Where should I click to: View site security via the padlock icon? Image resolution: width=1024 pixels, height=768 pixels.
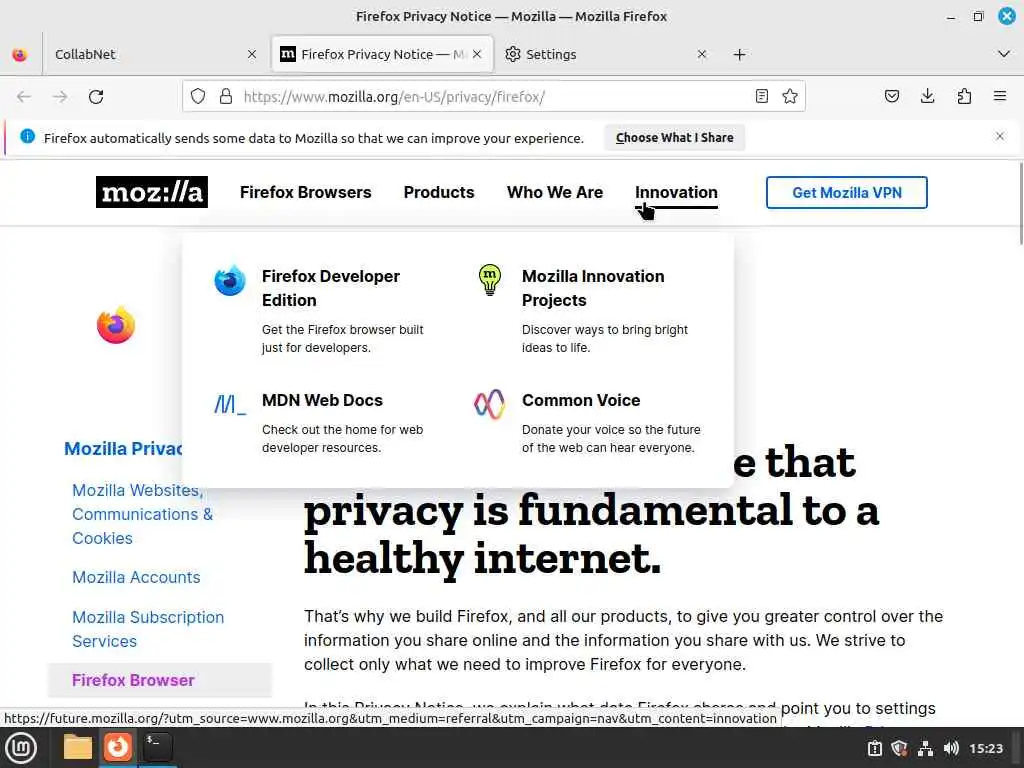click(226, 97)
